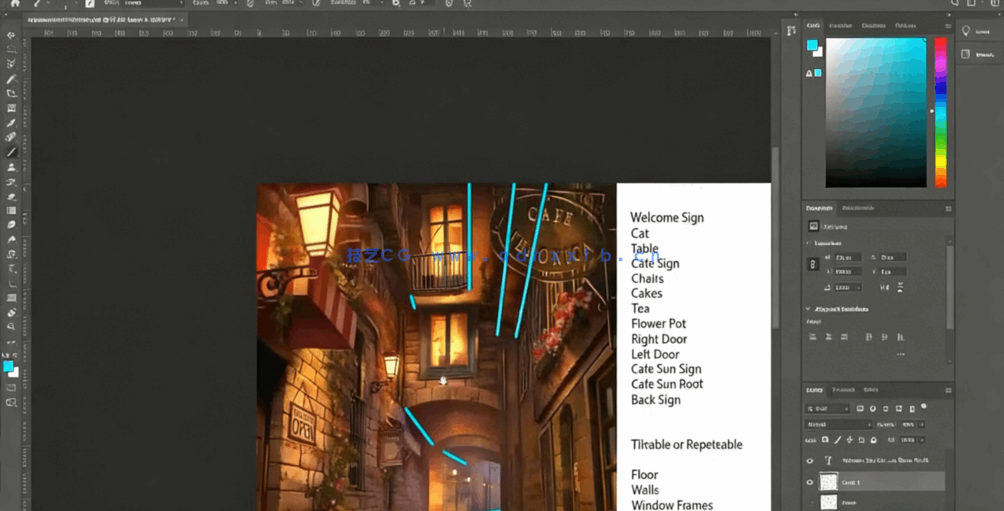Click the foreground cyan color swatch in toolbar
1004x511 pixels.
point(8,367)
